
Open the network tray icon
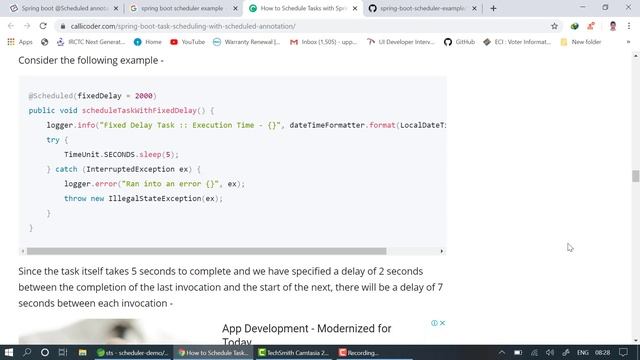tap(534, 352)
